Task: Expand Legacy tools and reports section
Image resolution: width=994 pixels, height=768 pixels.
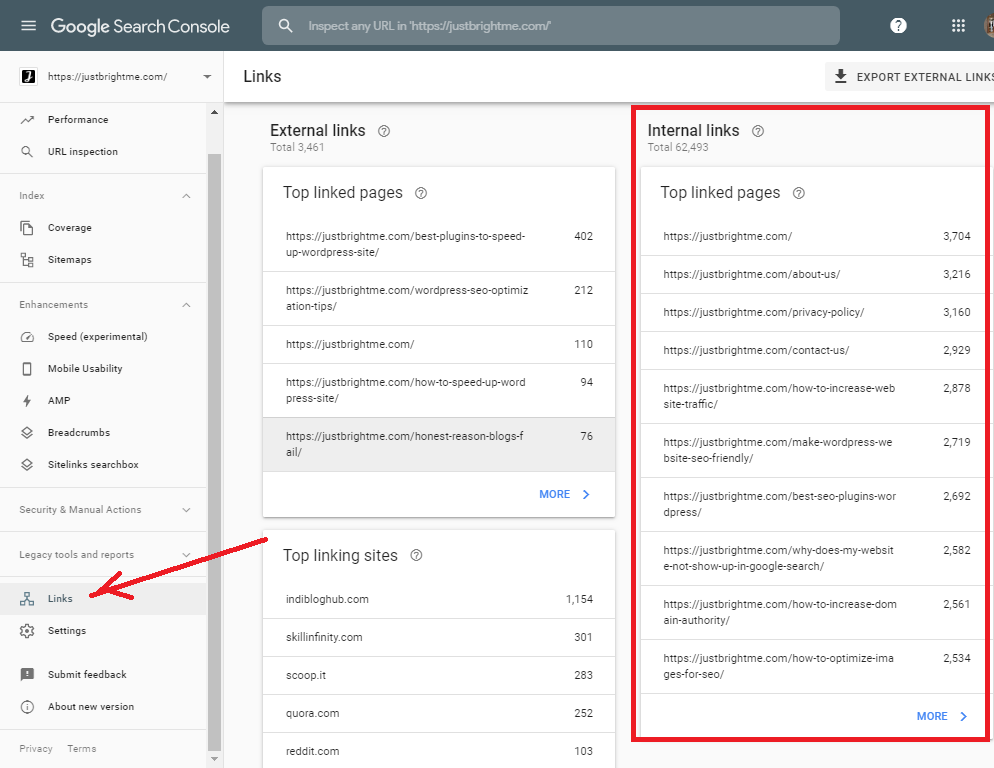Action: tap(186, 555)
